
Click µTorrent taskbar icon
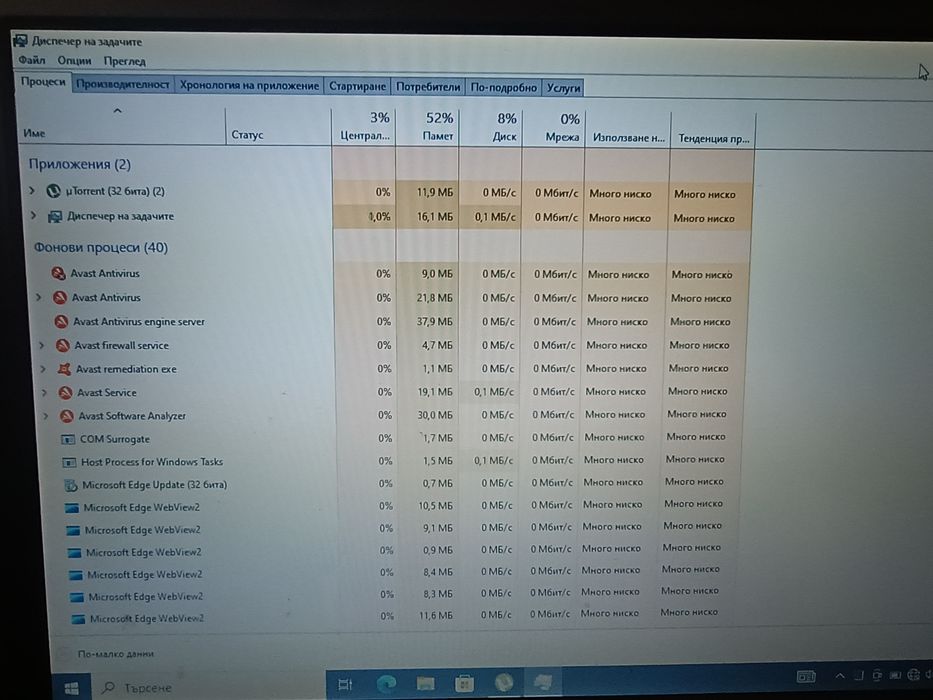point(504,682)
